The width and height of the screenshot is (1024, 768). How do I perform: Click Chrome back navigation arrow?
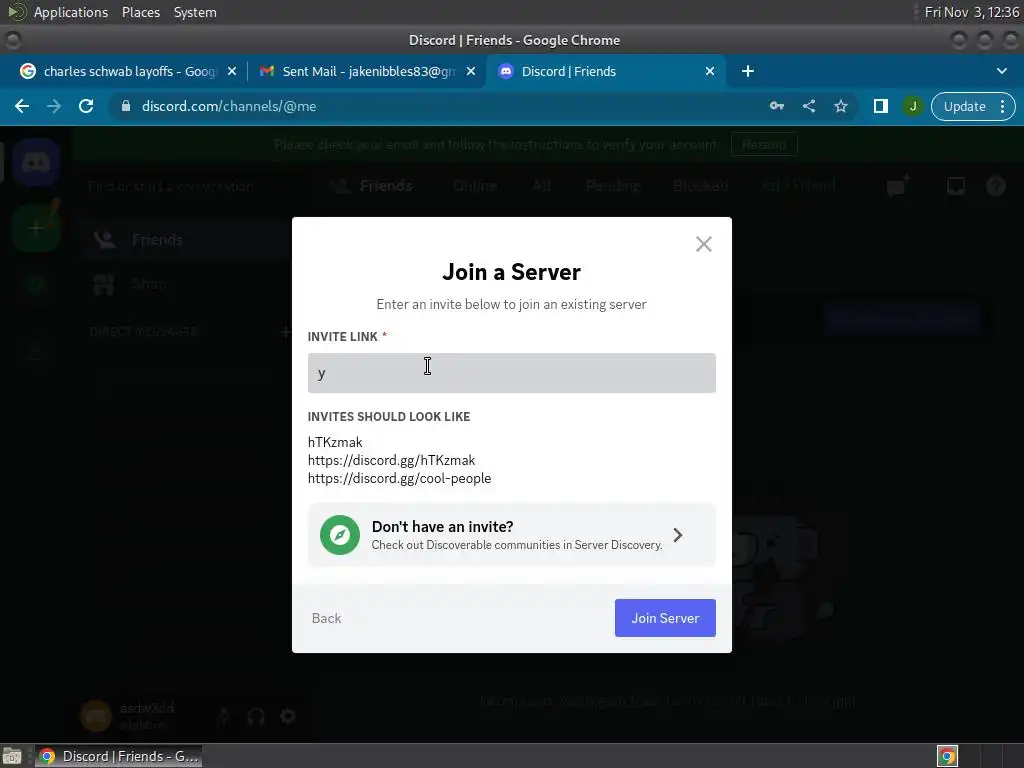click(22, 106)
